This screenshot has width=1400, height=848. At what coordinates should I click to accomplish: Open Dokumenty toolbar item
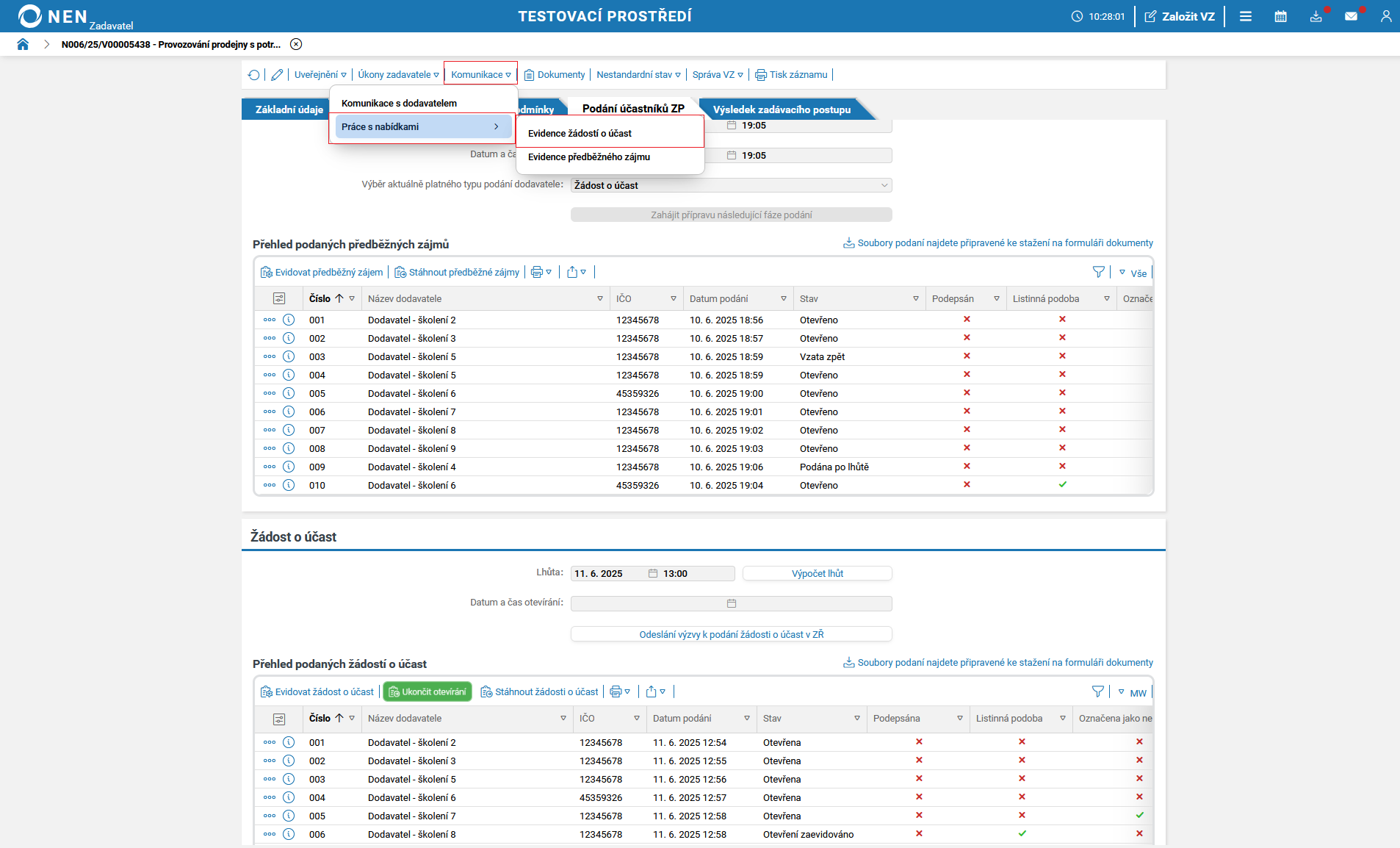[555, 75]
